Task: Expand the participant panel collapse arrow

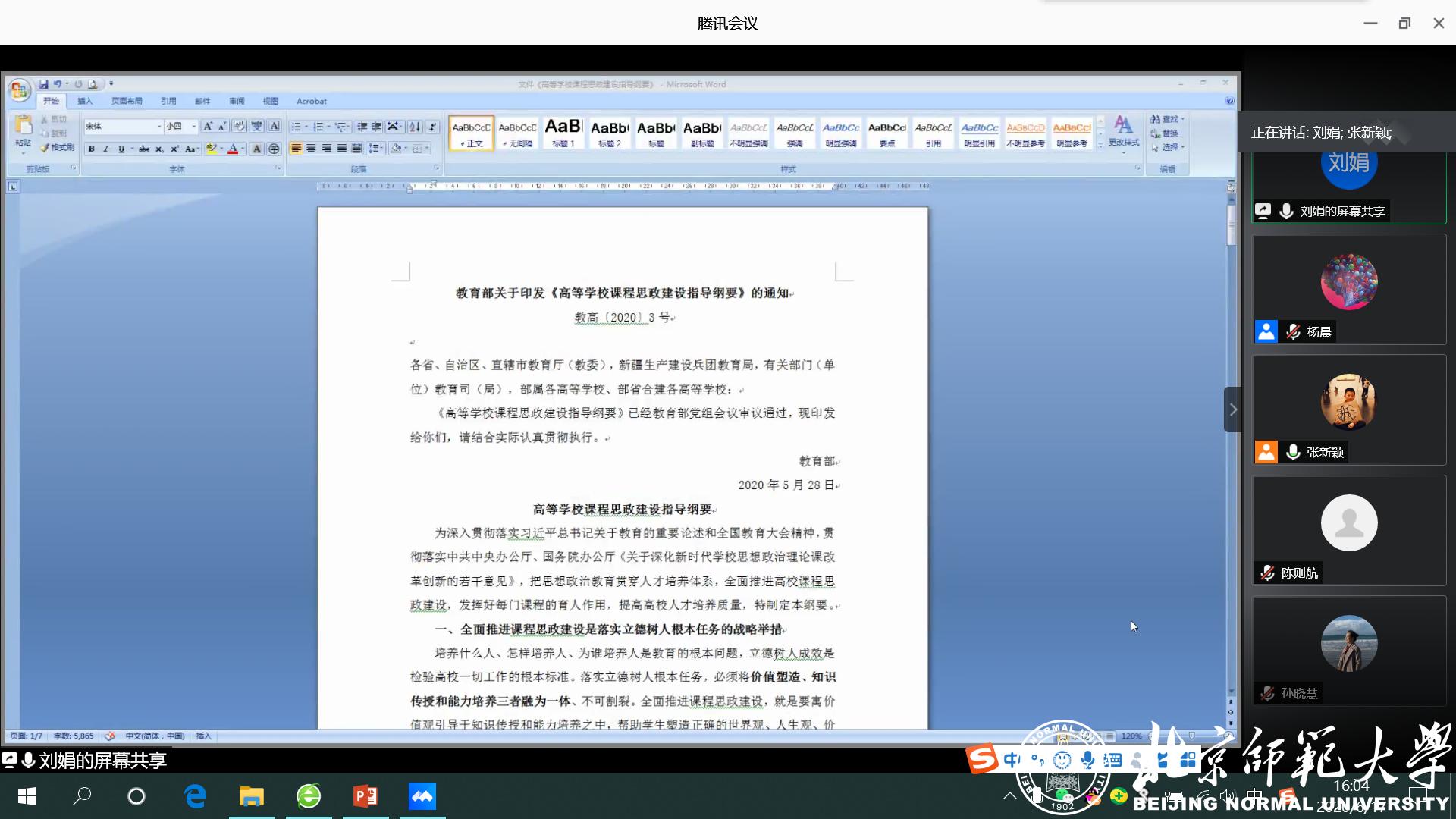Action: point(1232,409)
